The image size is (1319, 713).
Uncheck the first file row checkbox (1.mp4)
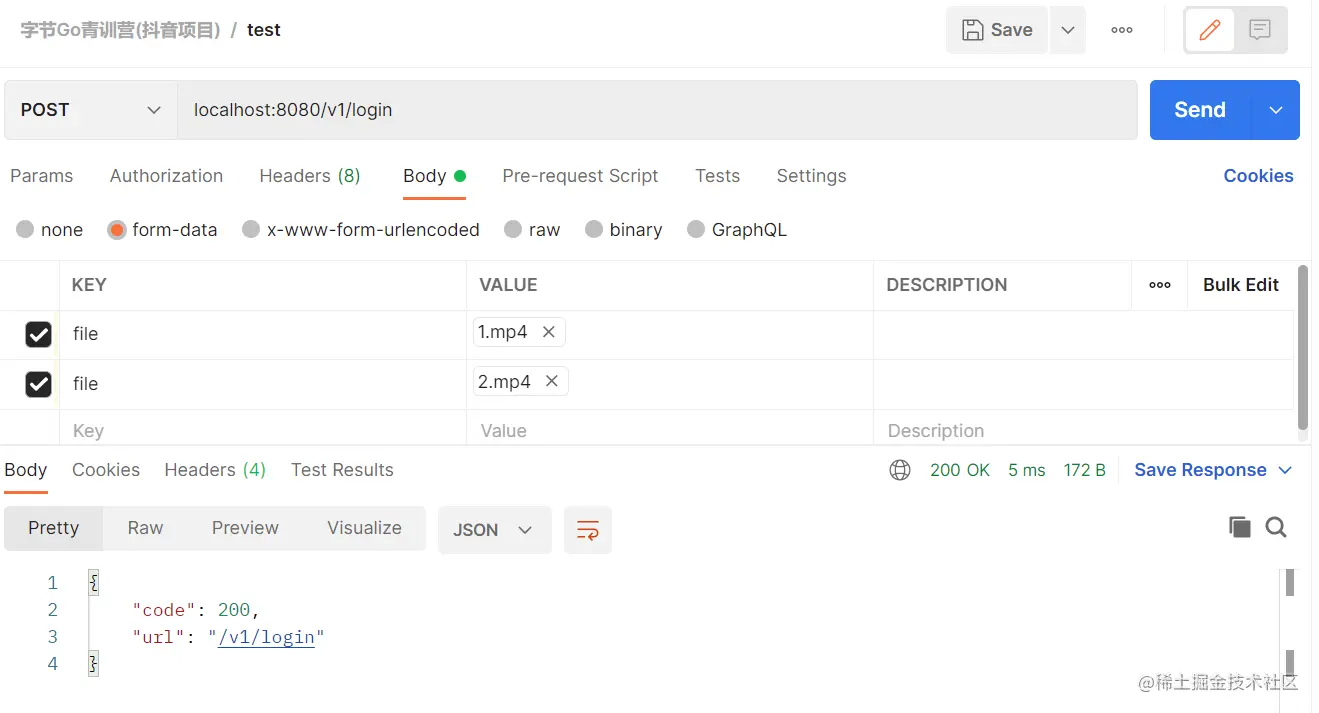click(x=38, y=335)
